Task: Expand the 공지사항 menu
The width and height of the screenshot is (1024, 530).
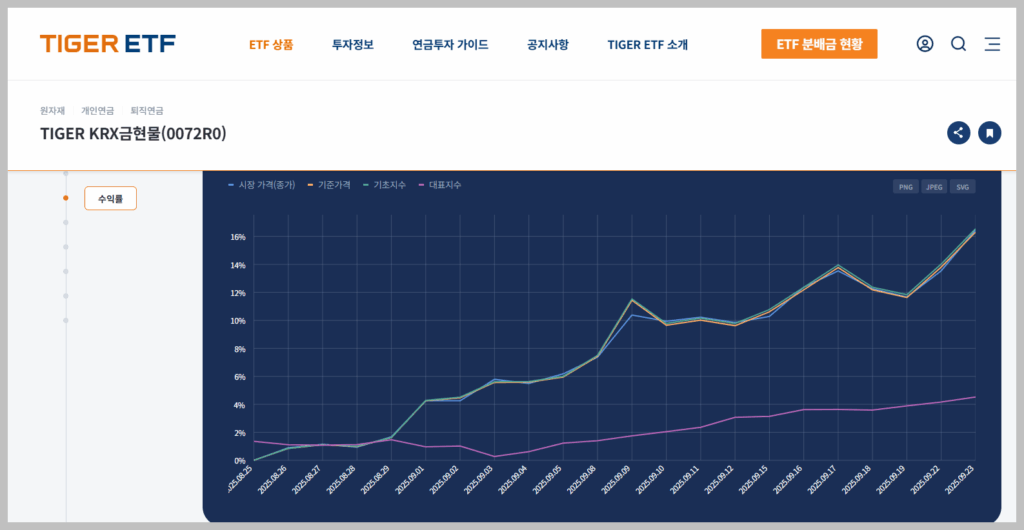Action: pos(548,45)
